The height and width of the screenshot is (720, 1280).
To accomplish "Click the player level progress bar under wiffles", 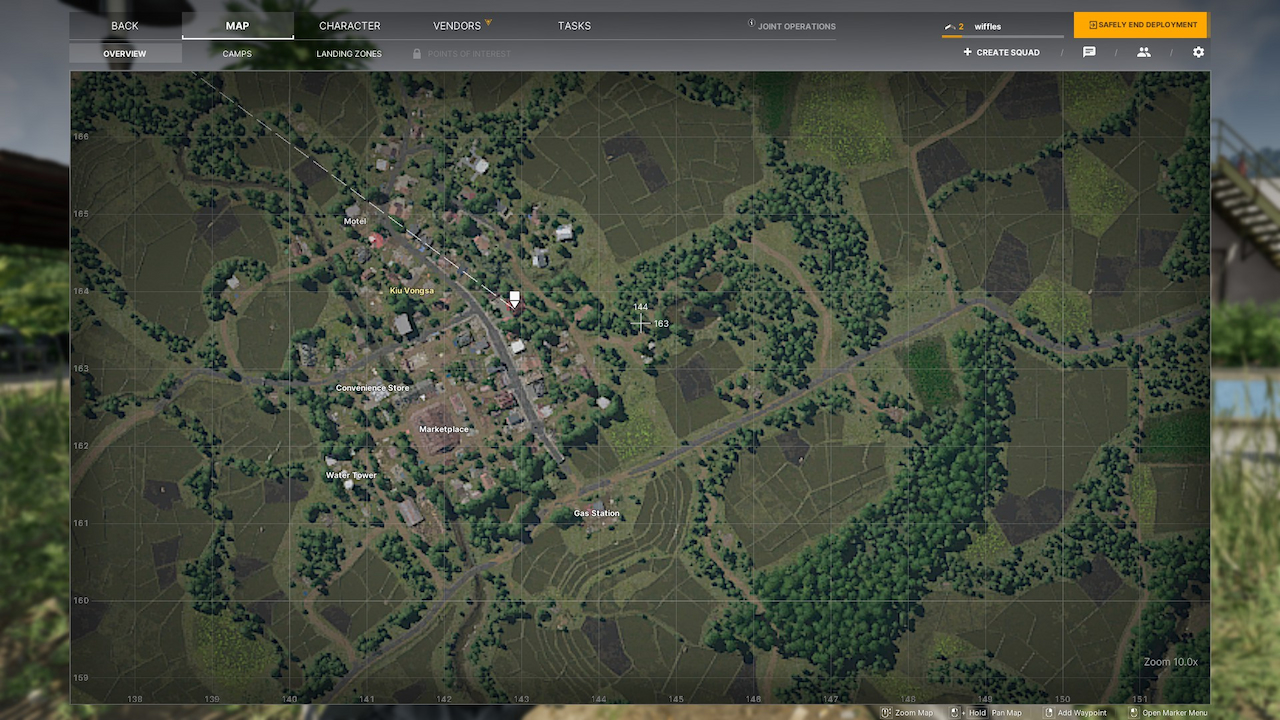I will 1000,37.
